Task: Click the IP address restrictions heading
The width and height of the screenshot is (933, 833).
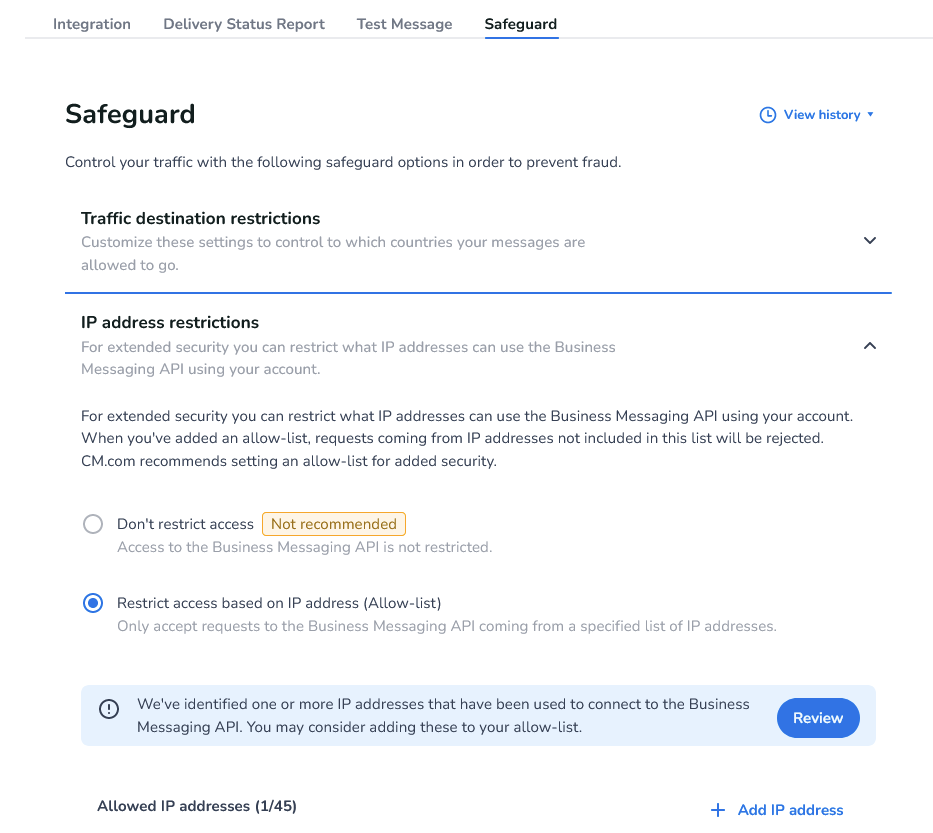Action: coord(170,323)
